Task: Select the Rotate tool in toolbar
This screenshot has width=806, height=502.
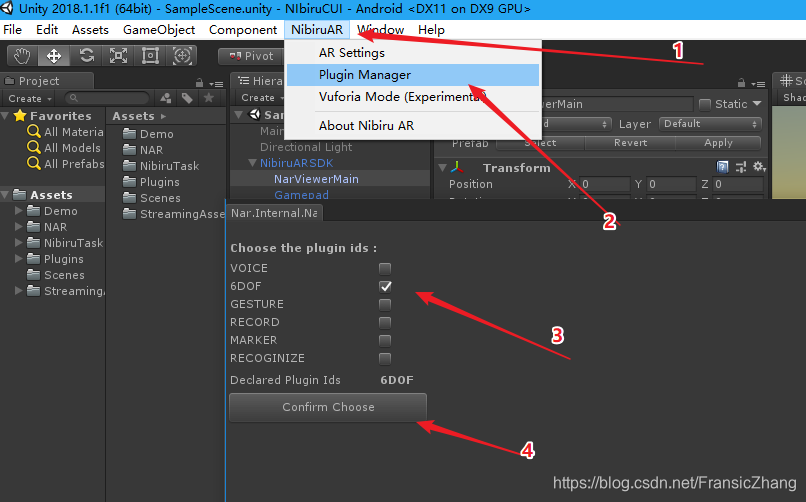Action: 86,55
